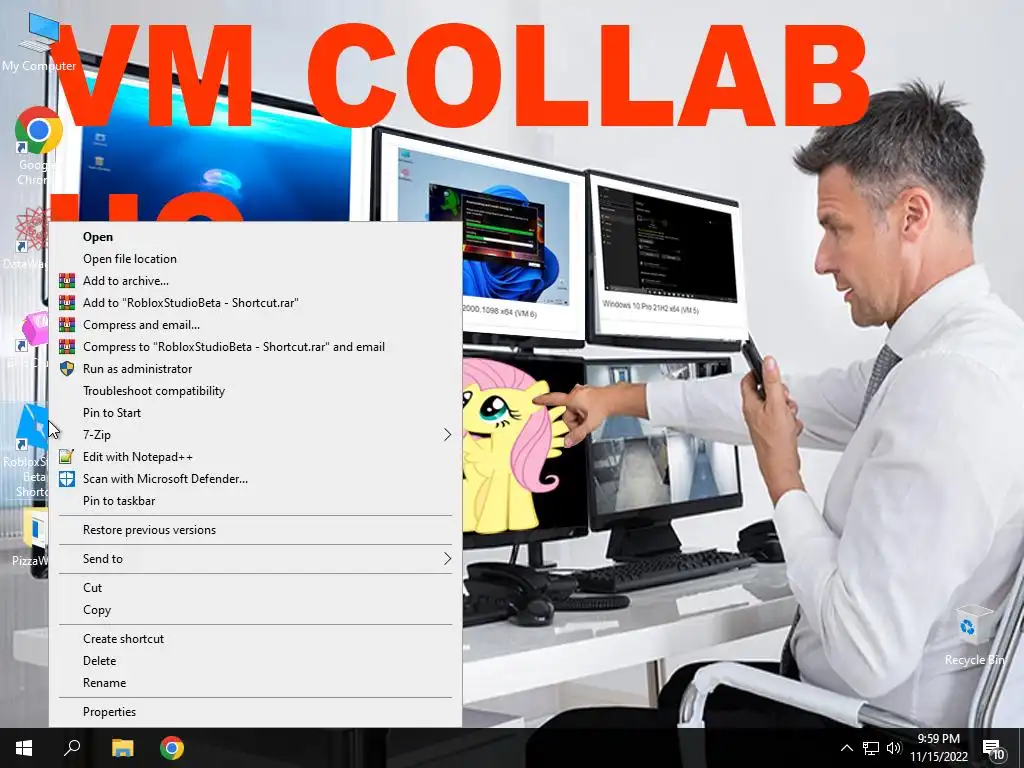Click the Microsoft Defender shield icon
This screenshot has height=768, width=1024.
pyautogui.click(x=67, y=479)
